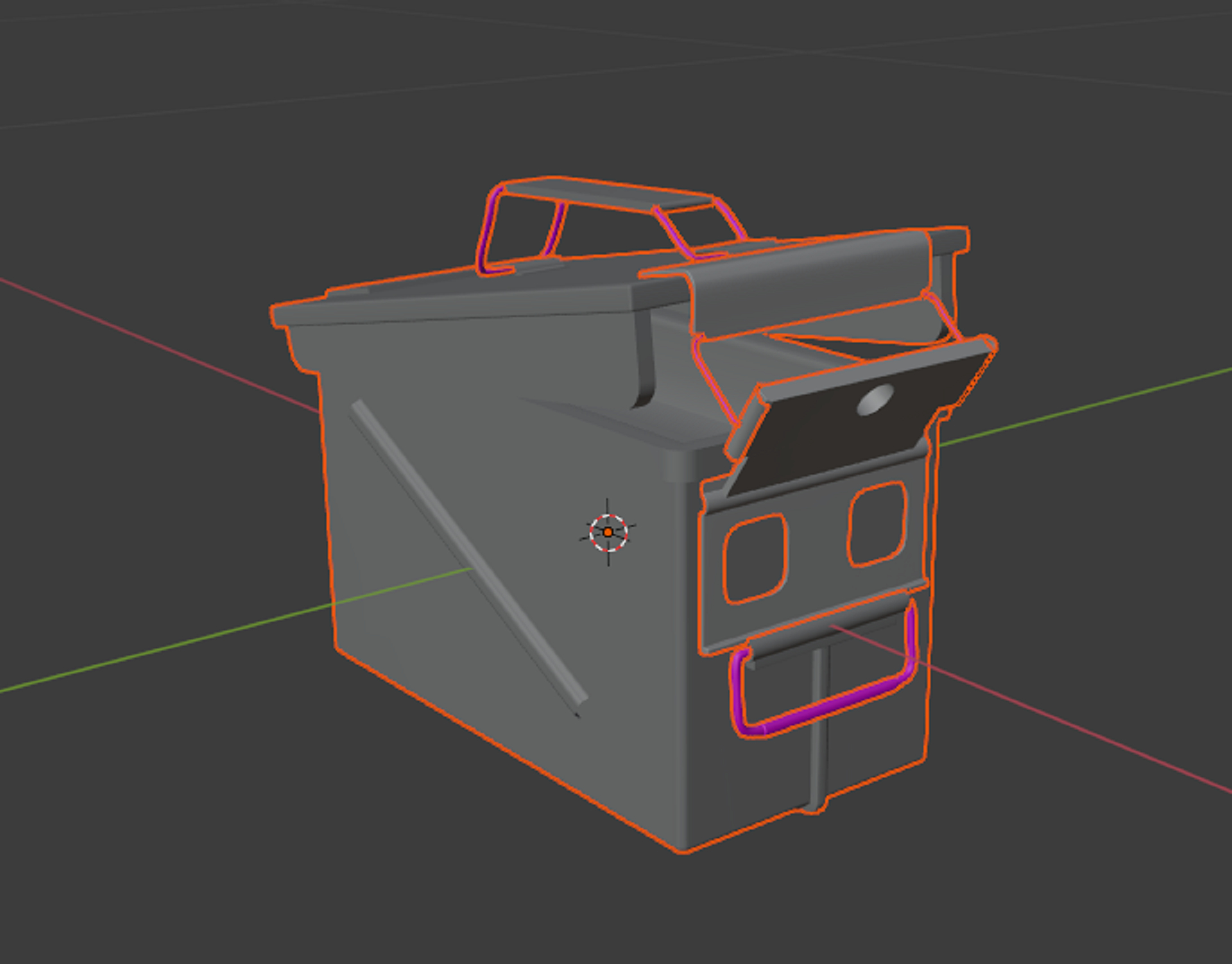Click the red X axis line at left
The image size is (1232, 964).
pos(160,346)
